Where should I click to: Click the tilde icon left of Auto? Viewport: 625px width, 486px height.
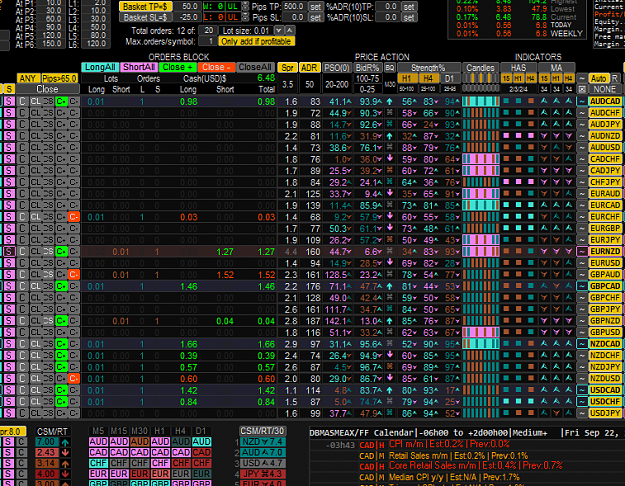pos(582,78)
